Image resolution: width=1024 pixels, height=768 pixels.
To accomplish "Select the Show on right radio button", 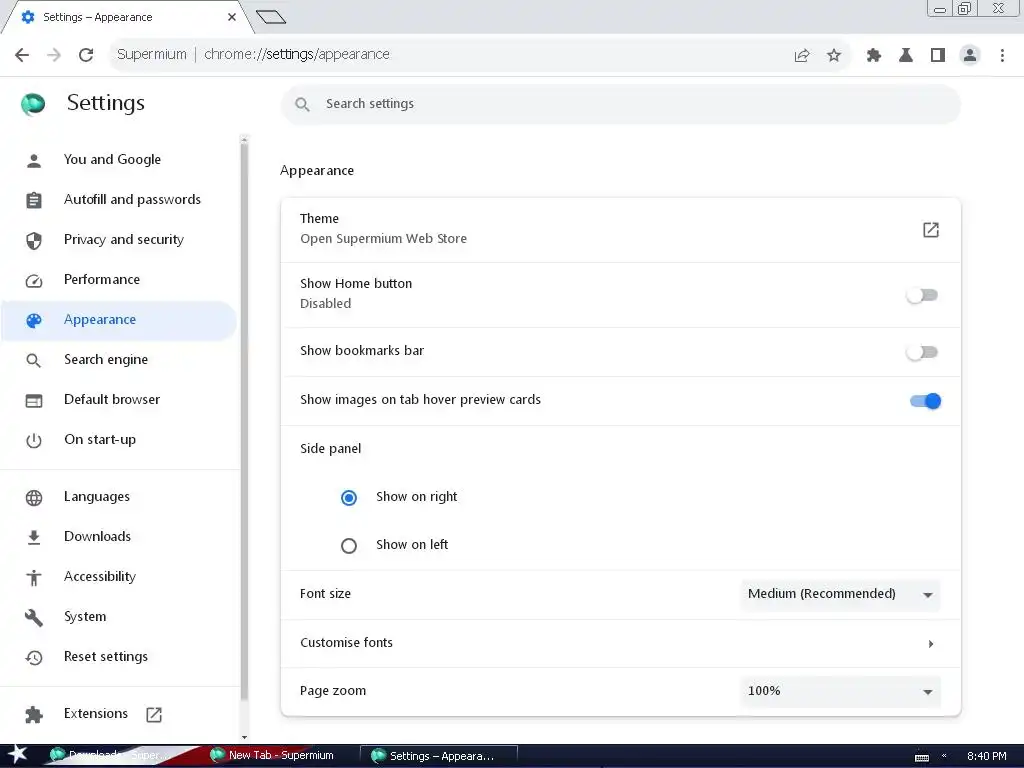I will 349,498.
